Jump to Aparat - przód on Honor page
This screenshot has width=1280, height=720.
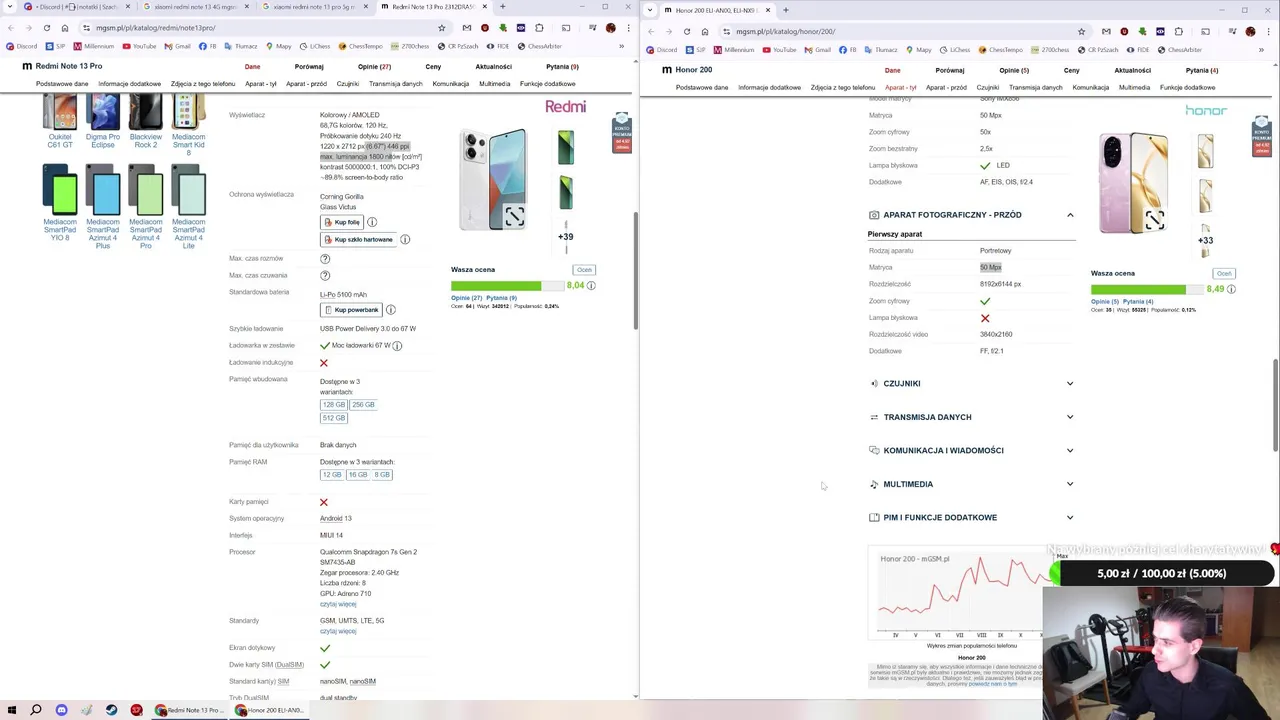[946, 88]
